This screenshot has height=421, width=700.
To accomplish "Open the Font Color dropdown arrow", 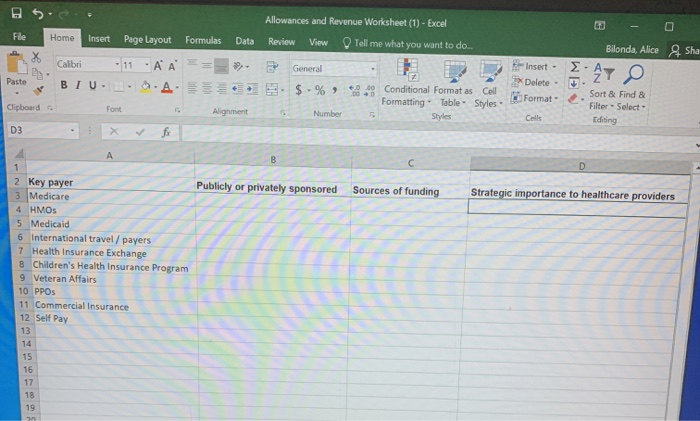I will click(177, 88).
